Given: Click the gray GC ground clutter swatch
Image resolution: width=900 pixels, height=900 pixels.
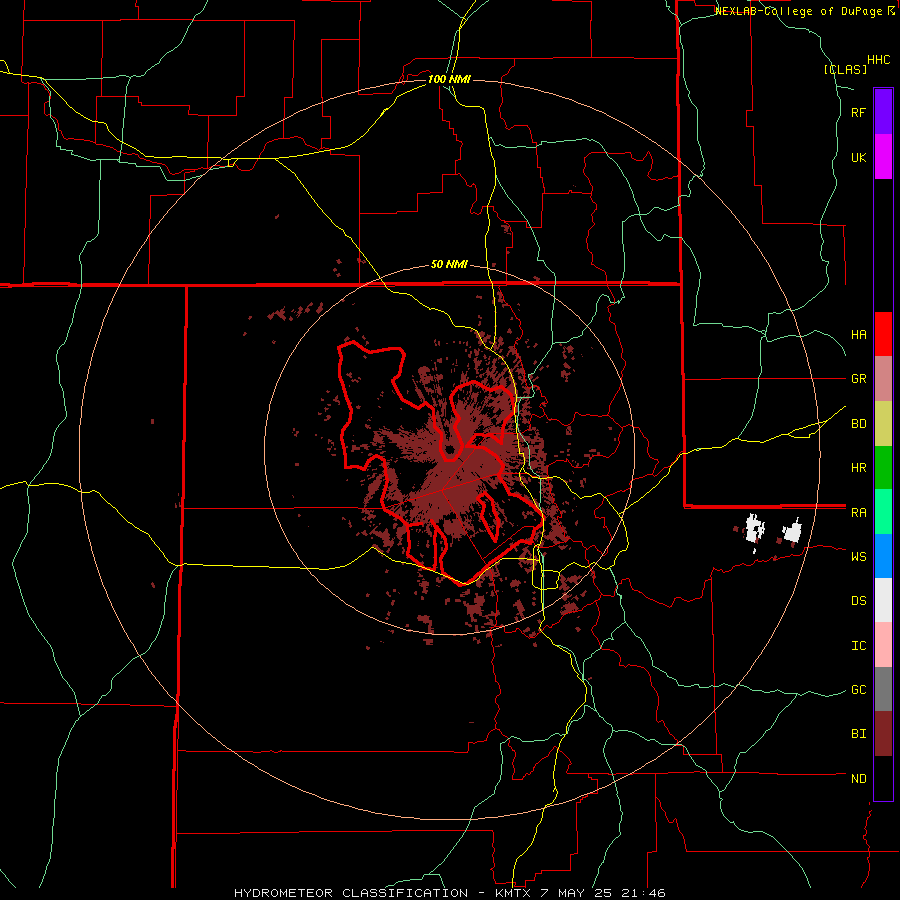Looking at the screenshot, I should click(883, 689).
